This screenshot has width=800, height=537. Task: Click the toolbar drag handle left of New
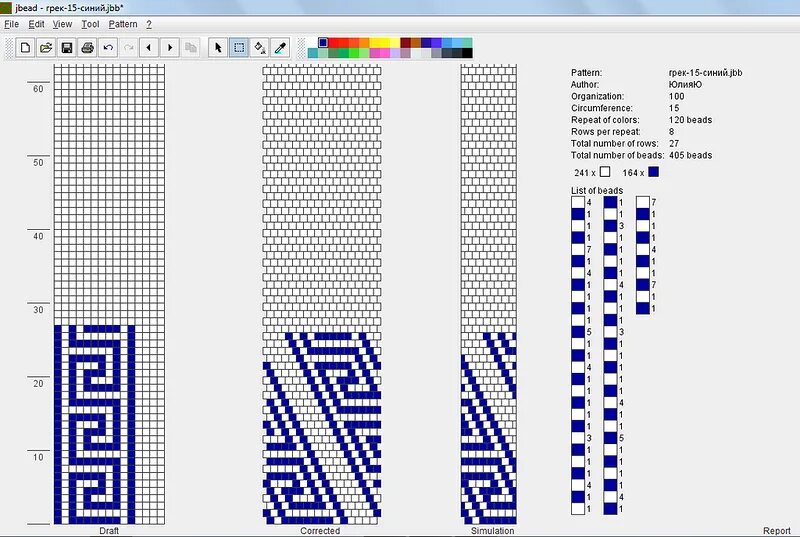point(9,48)
